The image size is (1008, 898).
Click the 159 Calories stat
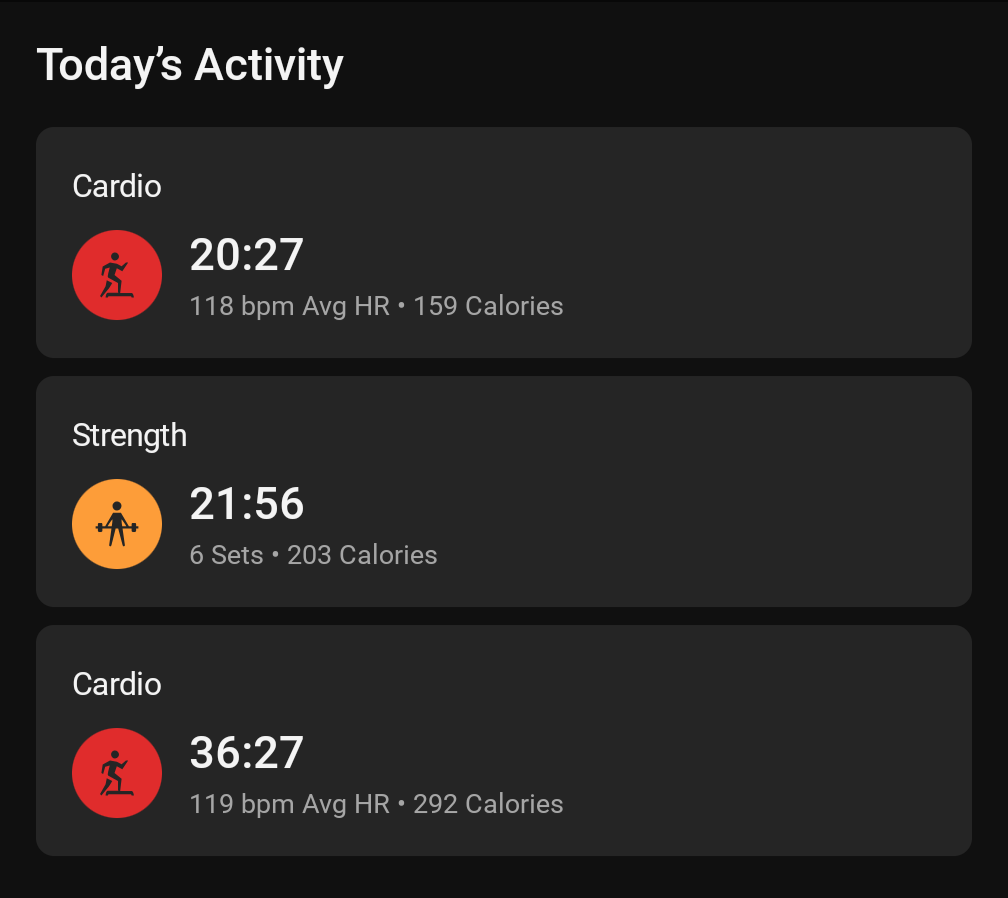coord(488,306)
